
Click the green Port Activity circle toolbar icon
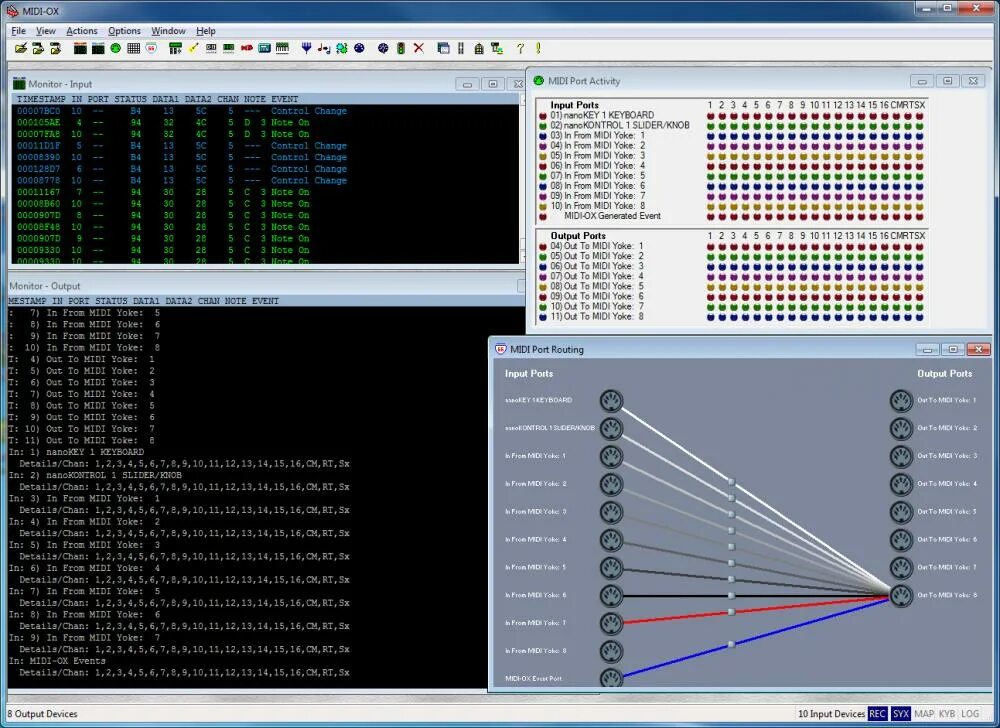tap(115, 48)
